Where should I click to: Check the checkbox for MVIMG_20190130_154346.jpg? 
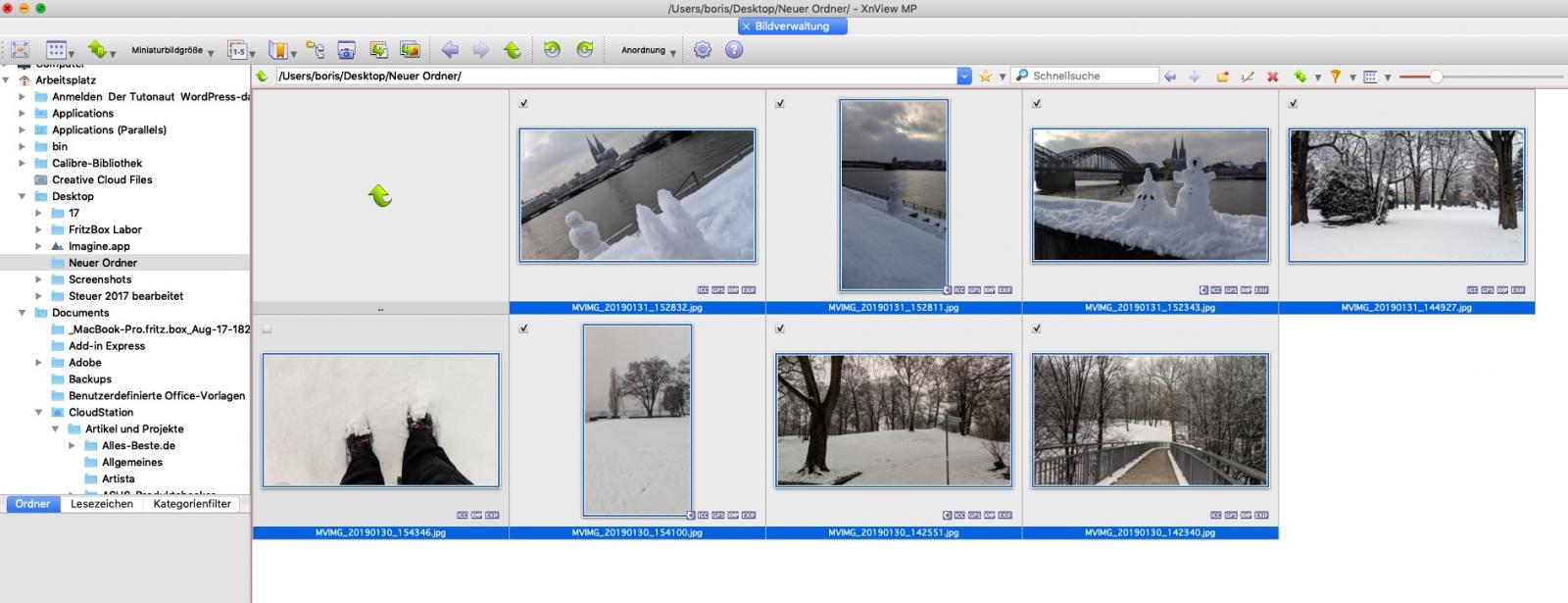point(267,328)
